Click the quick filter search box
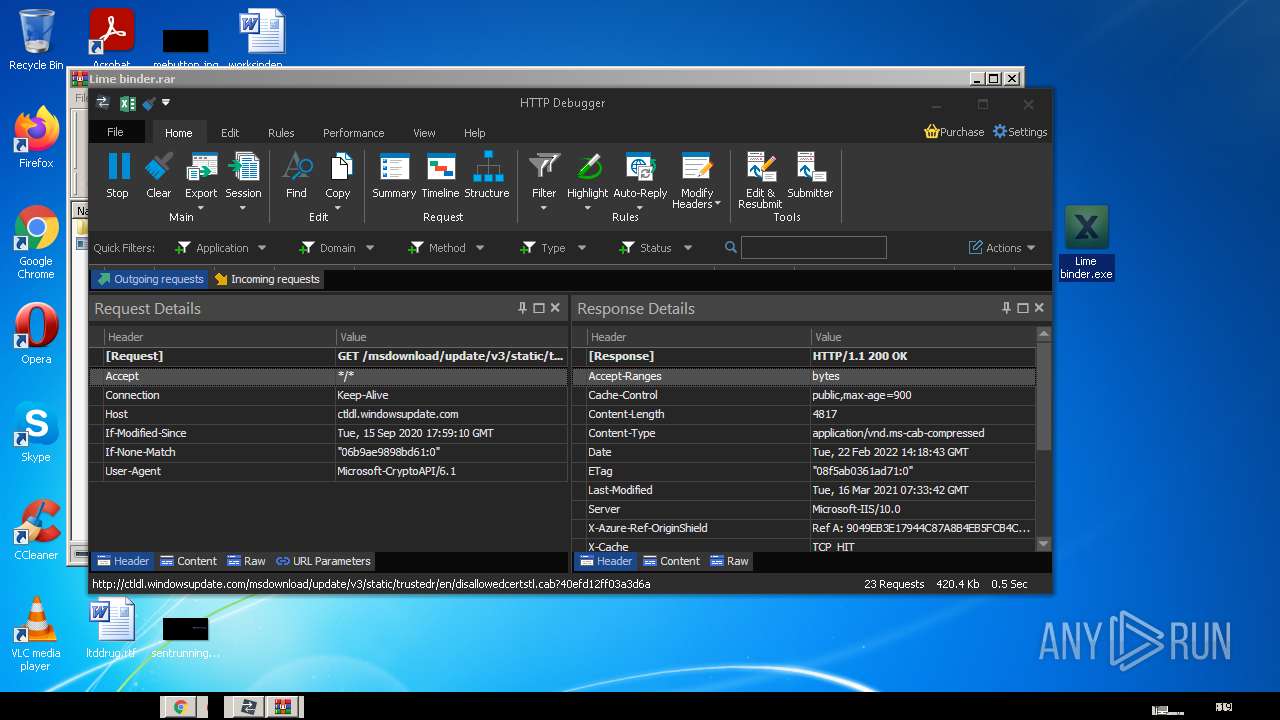This screenshot has height=720, width=1280. (814, 247)
